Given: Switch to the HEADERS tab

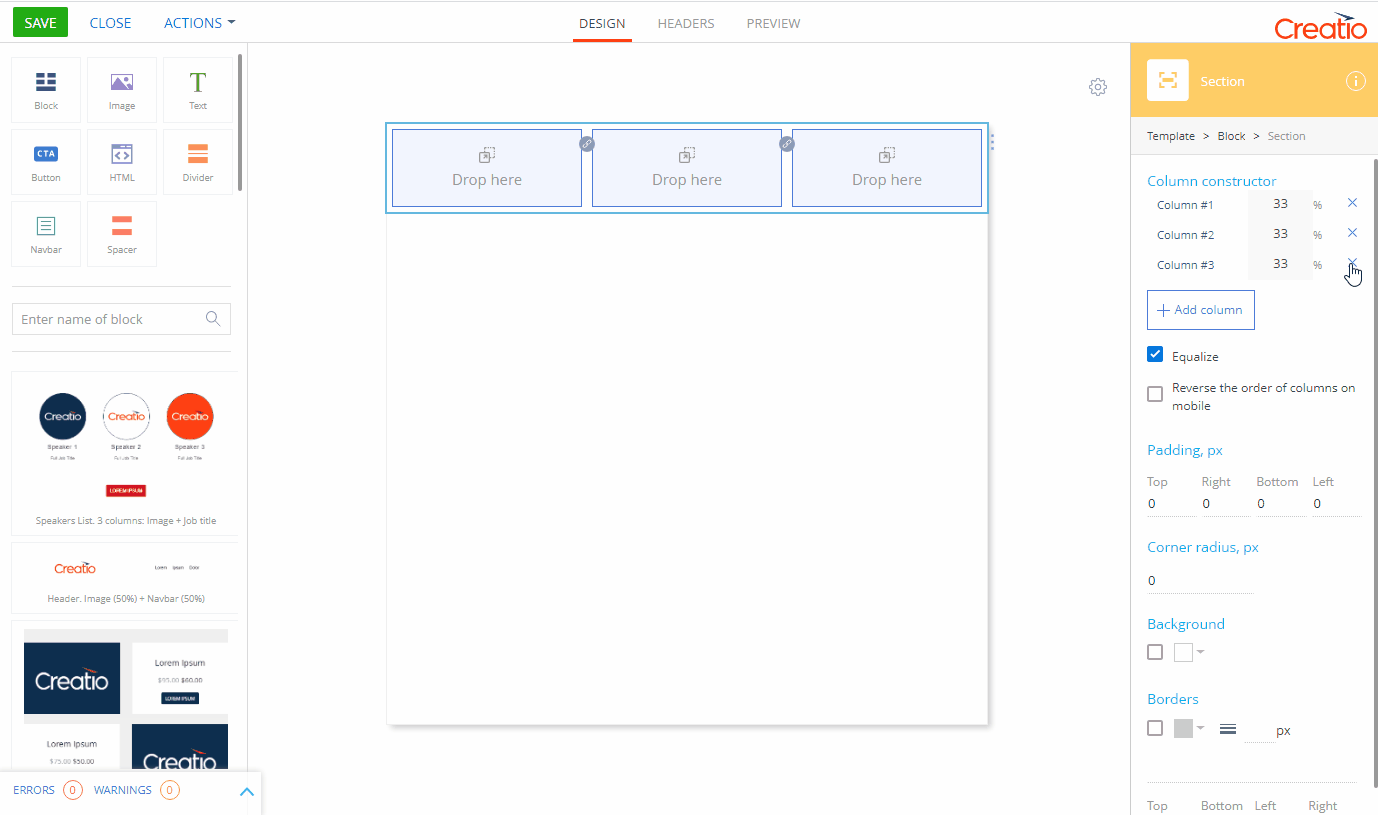Looking at the screenshot, I should [x=686, y=23].
